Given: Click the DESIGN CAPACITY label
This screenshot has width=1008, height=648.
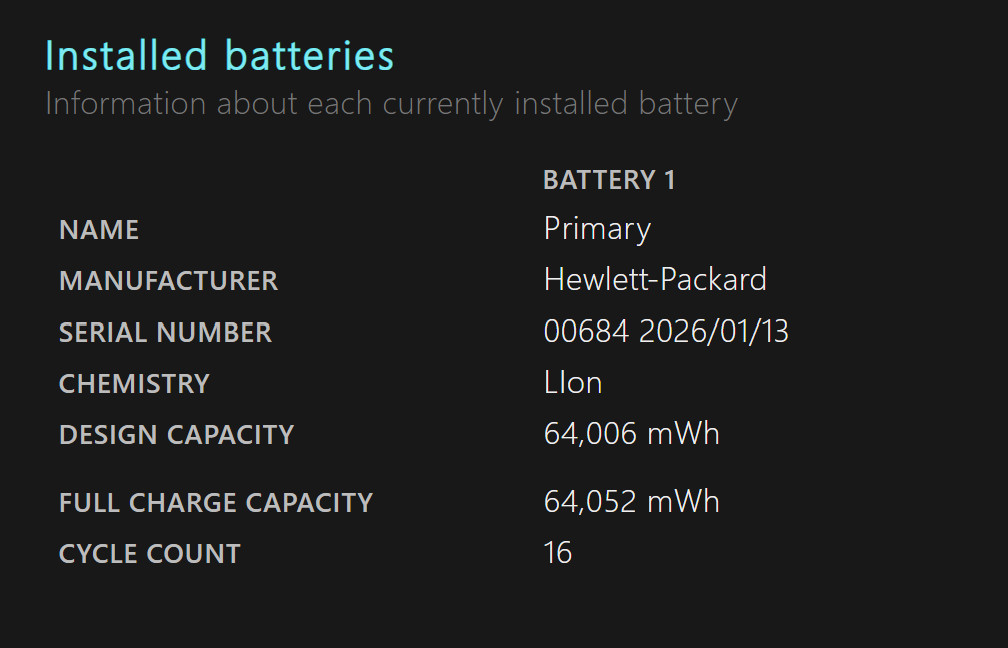Looking at the screenshot, I should [x=176, y=435].
